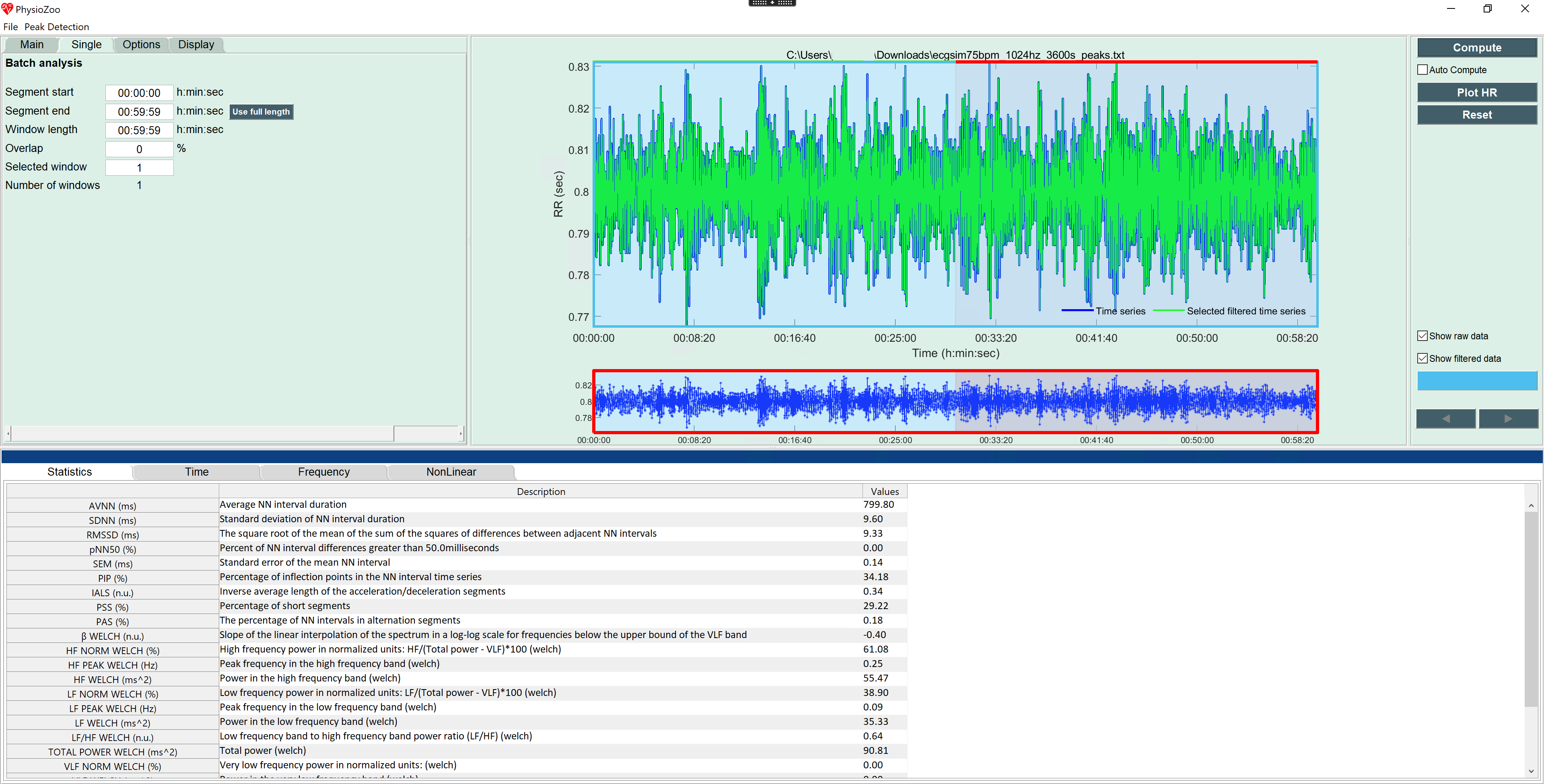The width and height of the screenshot is (1544, 784).
Task: Click the table scrollbar up arrow
Action: tap(1531, 505)
